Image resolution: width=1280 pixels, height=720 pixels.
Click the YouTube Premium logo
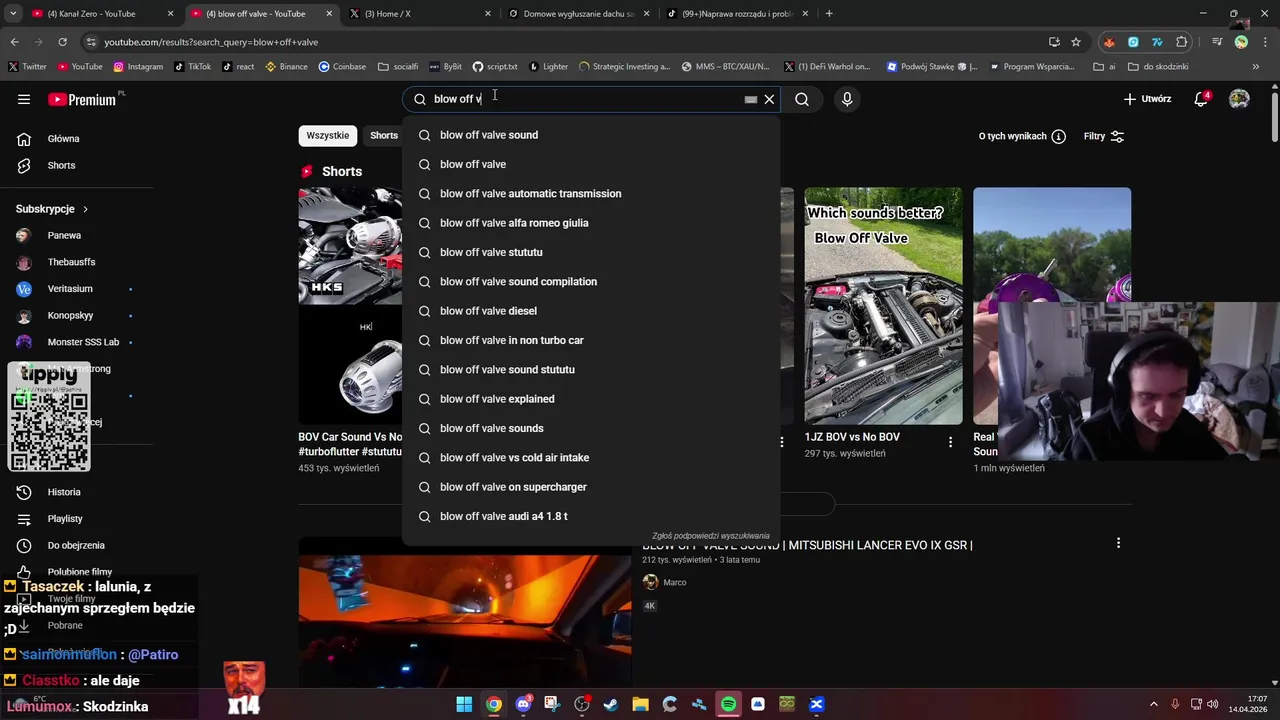(x=82, y=99)
